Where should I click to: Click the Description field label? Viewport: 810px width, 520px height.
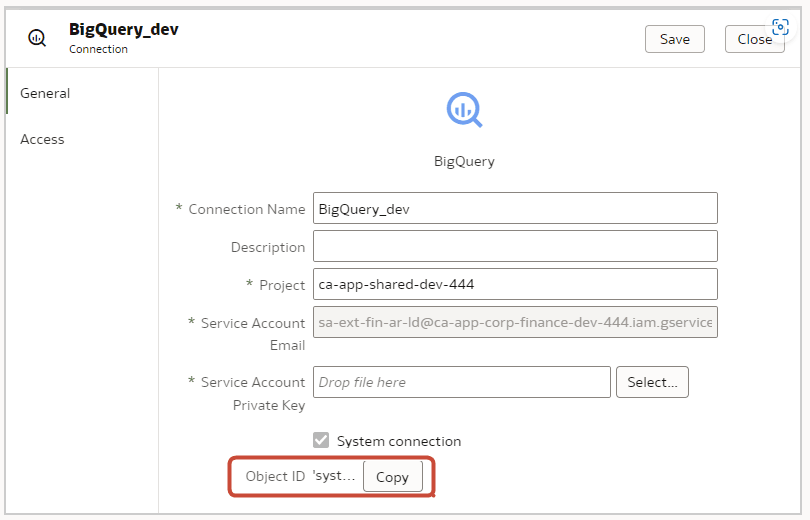point(268,247)
